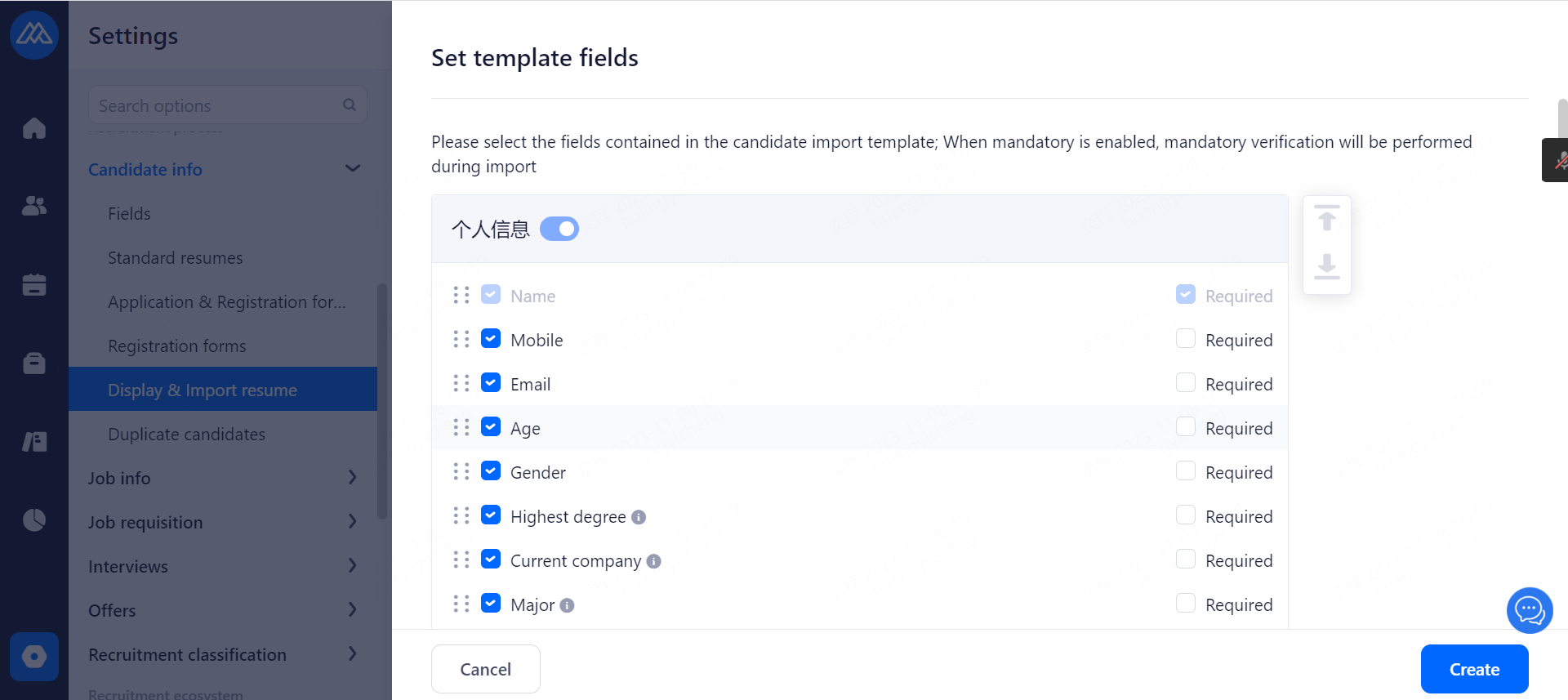Click the info icon beside Highest degree

pyautogui.click(x=639, y=517)
